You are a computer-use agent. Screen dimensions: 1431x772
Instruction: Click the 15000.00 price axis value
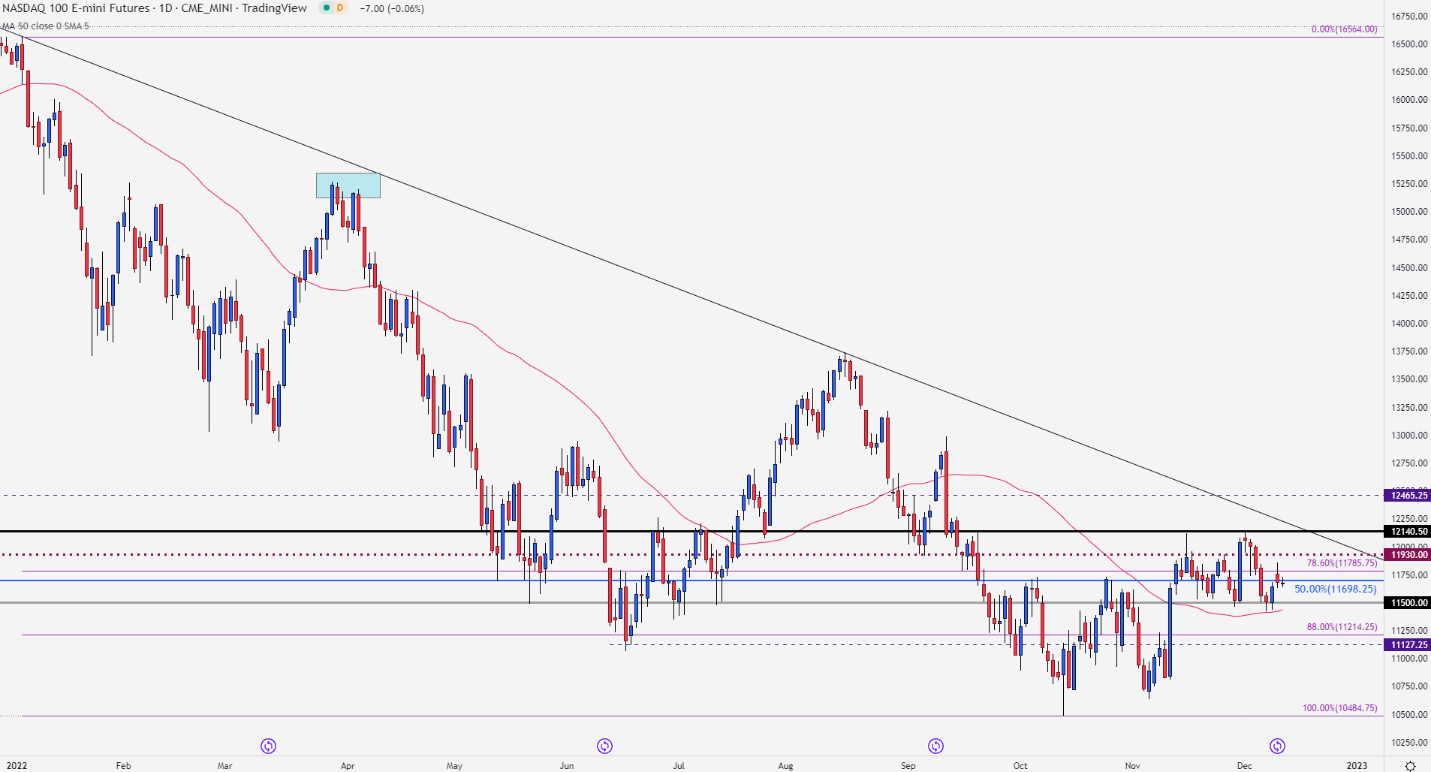(1407, 212)
